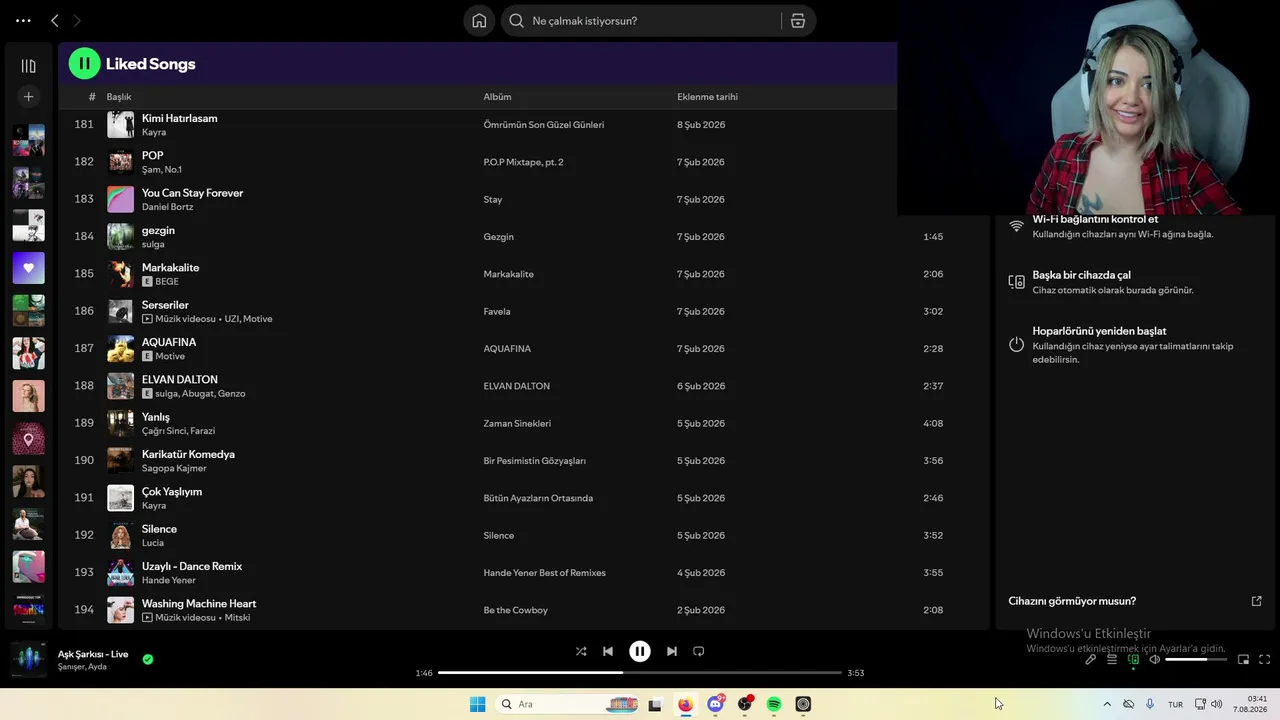Open Spotify from the taskbar
The image size is (1280, 720).
(774, 704)
